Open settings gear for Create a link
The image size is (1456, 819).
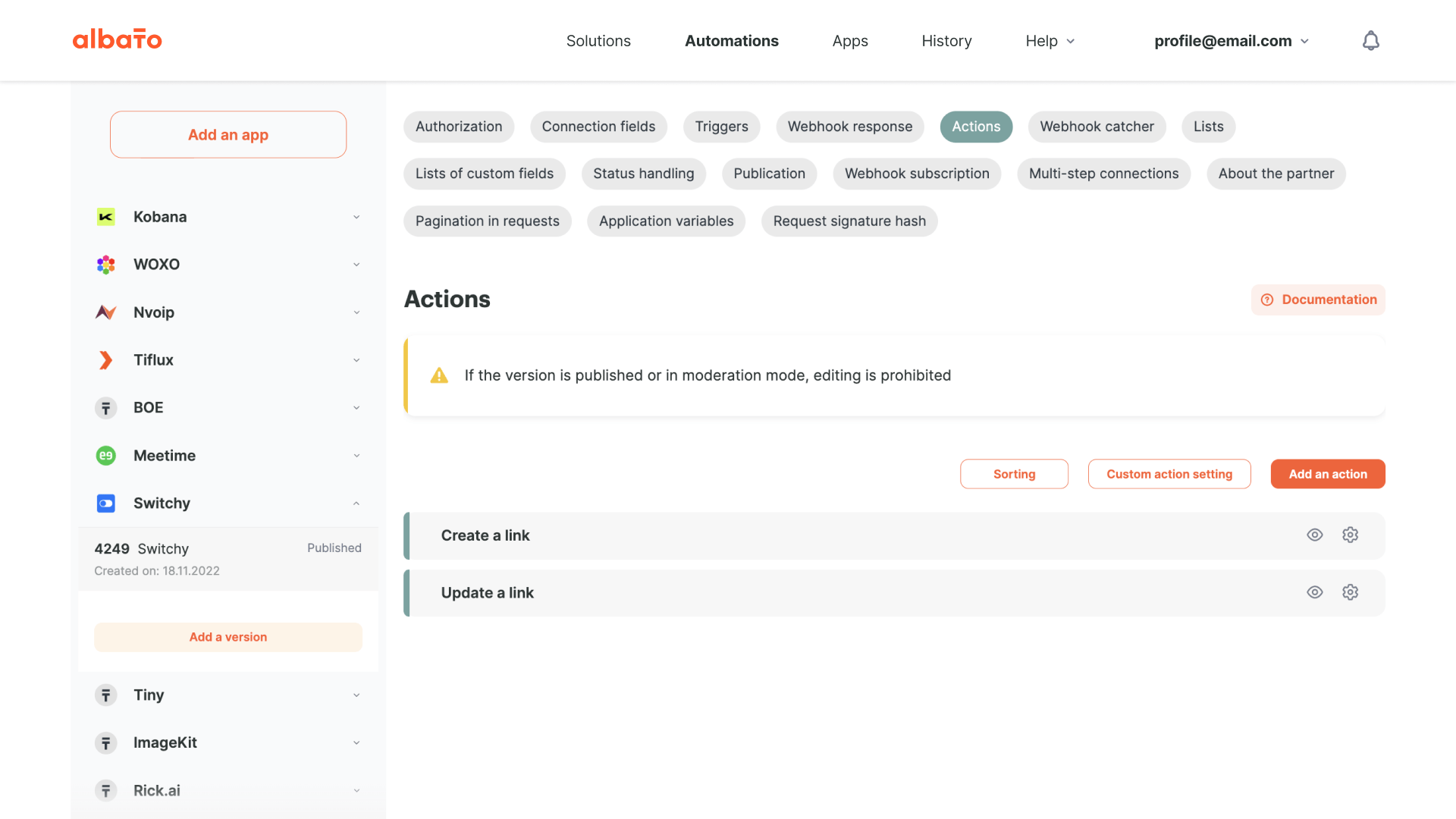tap(1350, 535)
